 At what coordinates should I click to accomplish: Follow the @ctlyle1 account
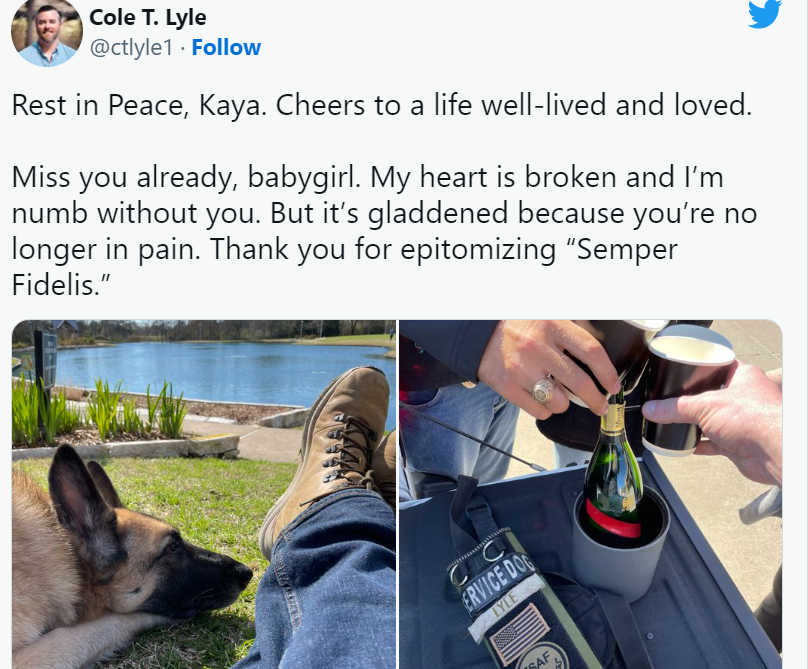point(226,47)
